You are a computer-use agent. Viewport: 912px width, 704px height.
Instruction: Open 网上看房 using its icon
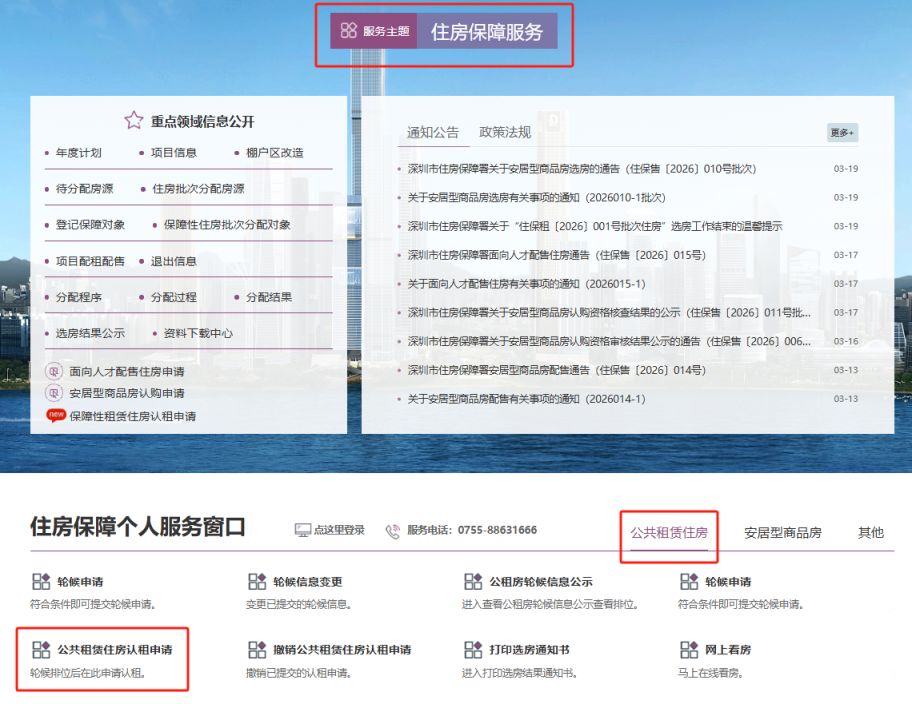pos(688,650)
